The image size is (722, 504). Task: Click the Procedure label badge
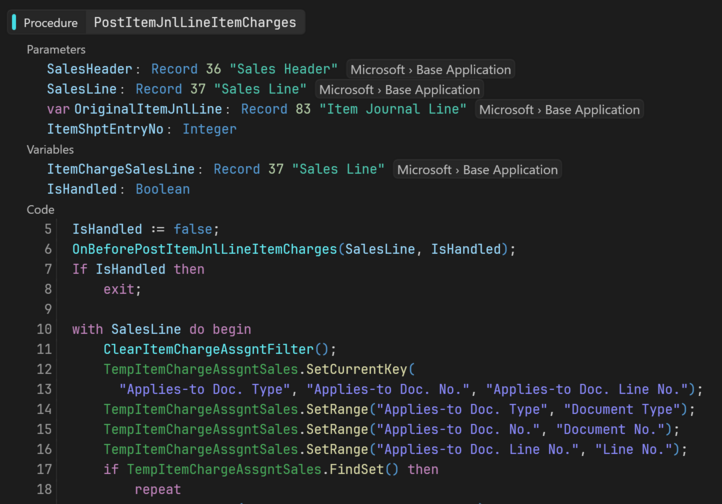coord(50,22)
